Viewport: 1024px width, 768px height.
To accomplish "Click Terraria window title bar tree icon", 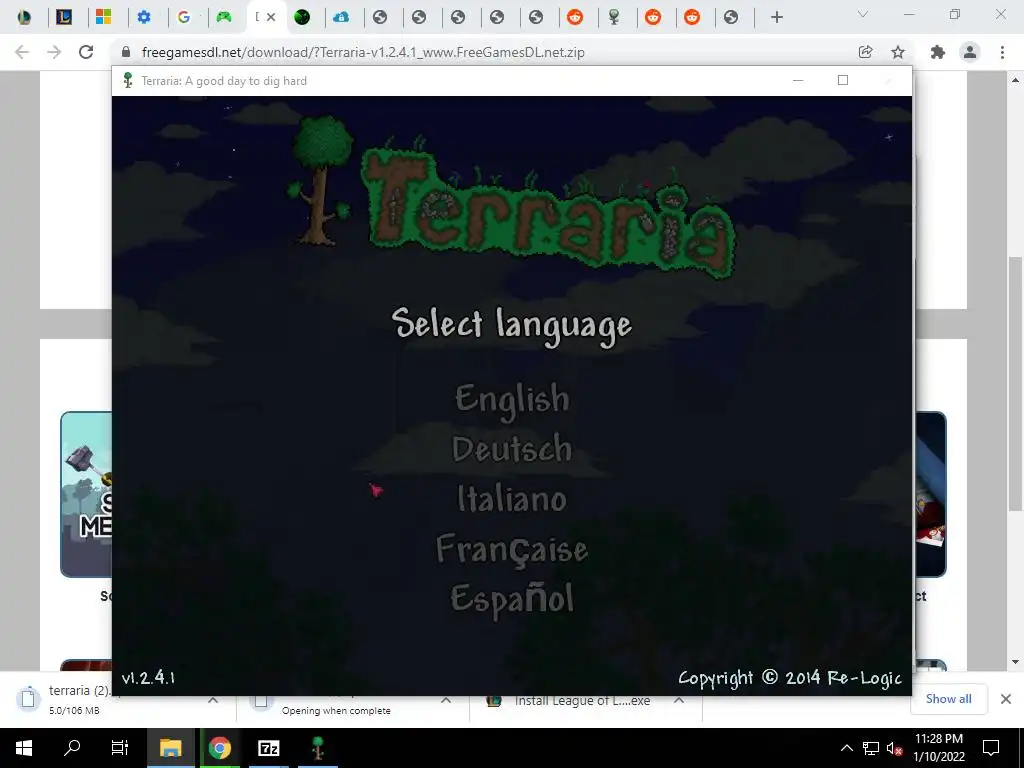I will click(x=128, y=80).
